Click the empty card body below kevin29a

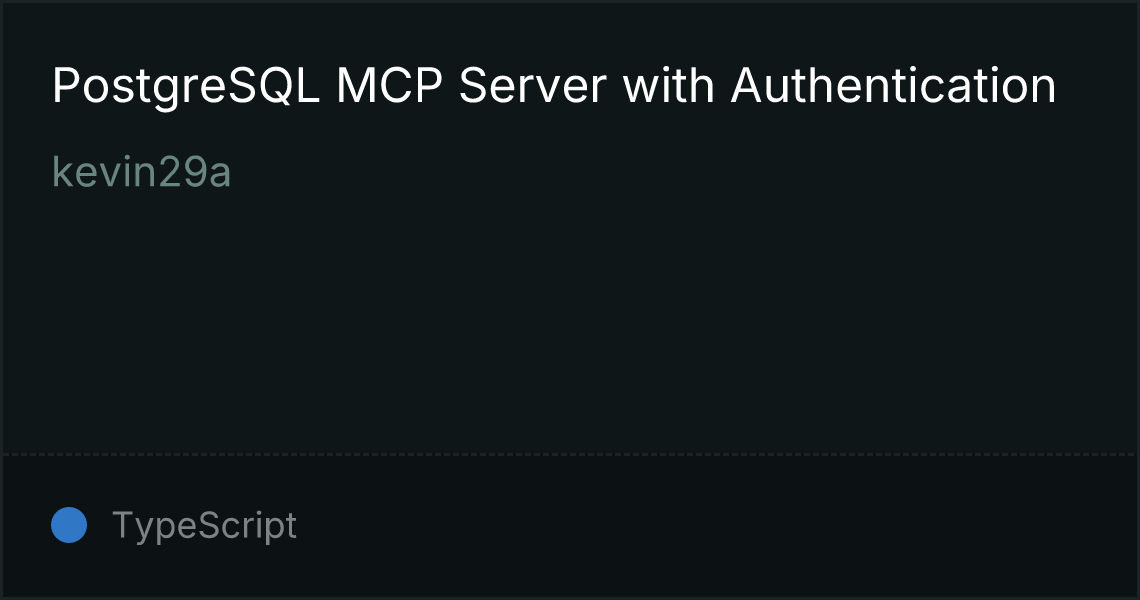[570, 320]
